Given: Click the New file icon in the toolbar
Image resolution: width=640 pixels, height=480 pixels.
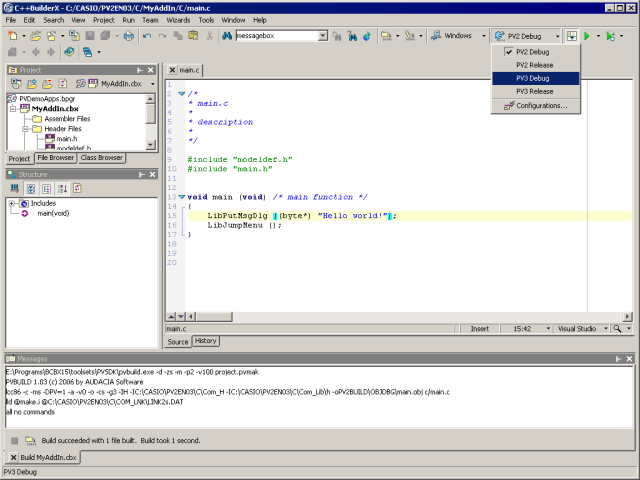Looking at the screenshot, I should click(13, 36).
